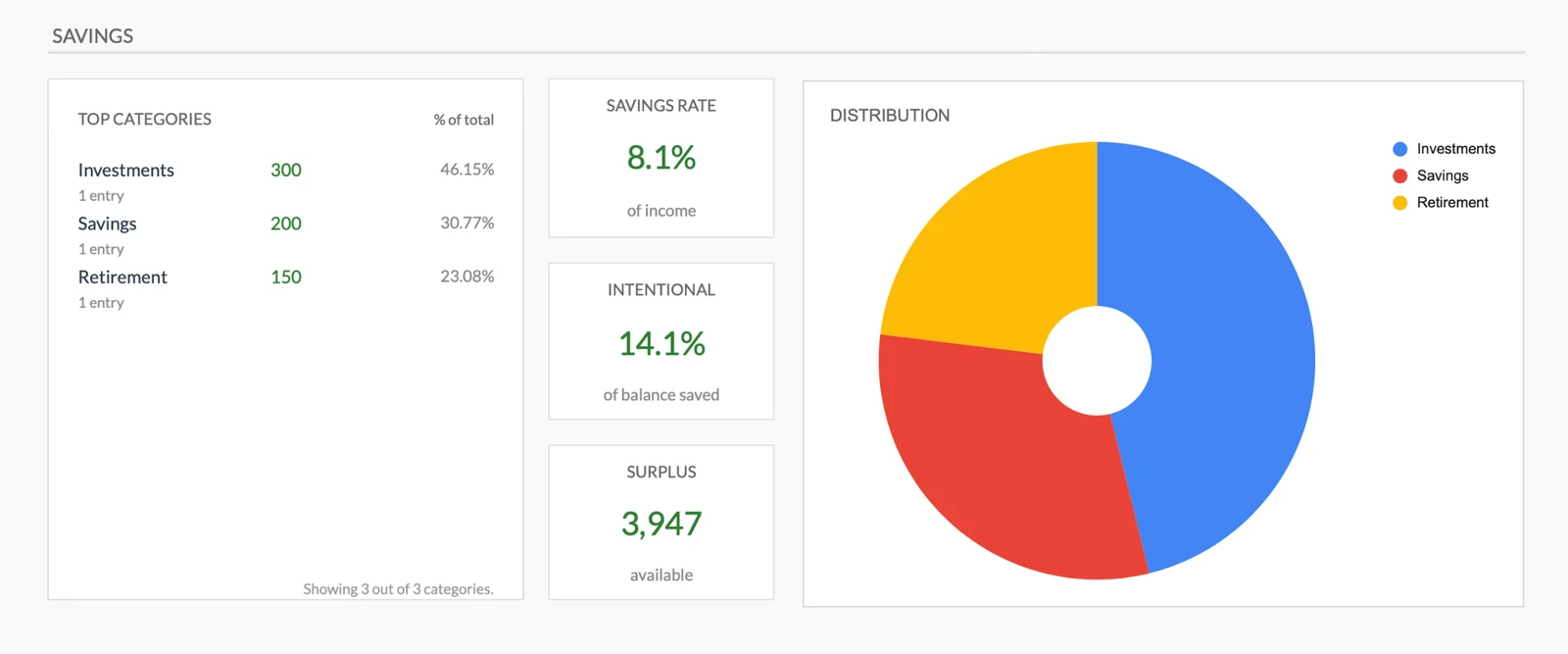Image resolution: width=1568 pixels, height=654 pixels.
Task: Click 'available' caption under surplus
Action: (x=661, y=576)
